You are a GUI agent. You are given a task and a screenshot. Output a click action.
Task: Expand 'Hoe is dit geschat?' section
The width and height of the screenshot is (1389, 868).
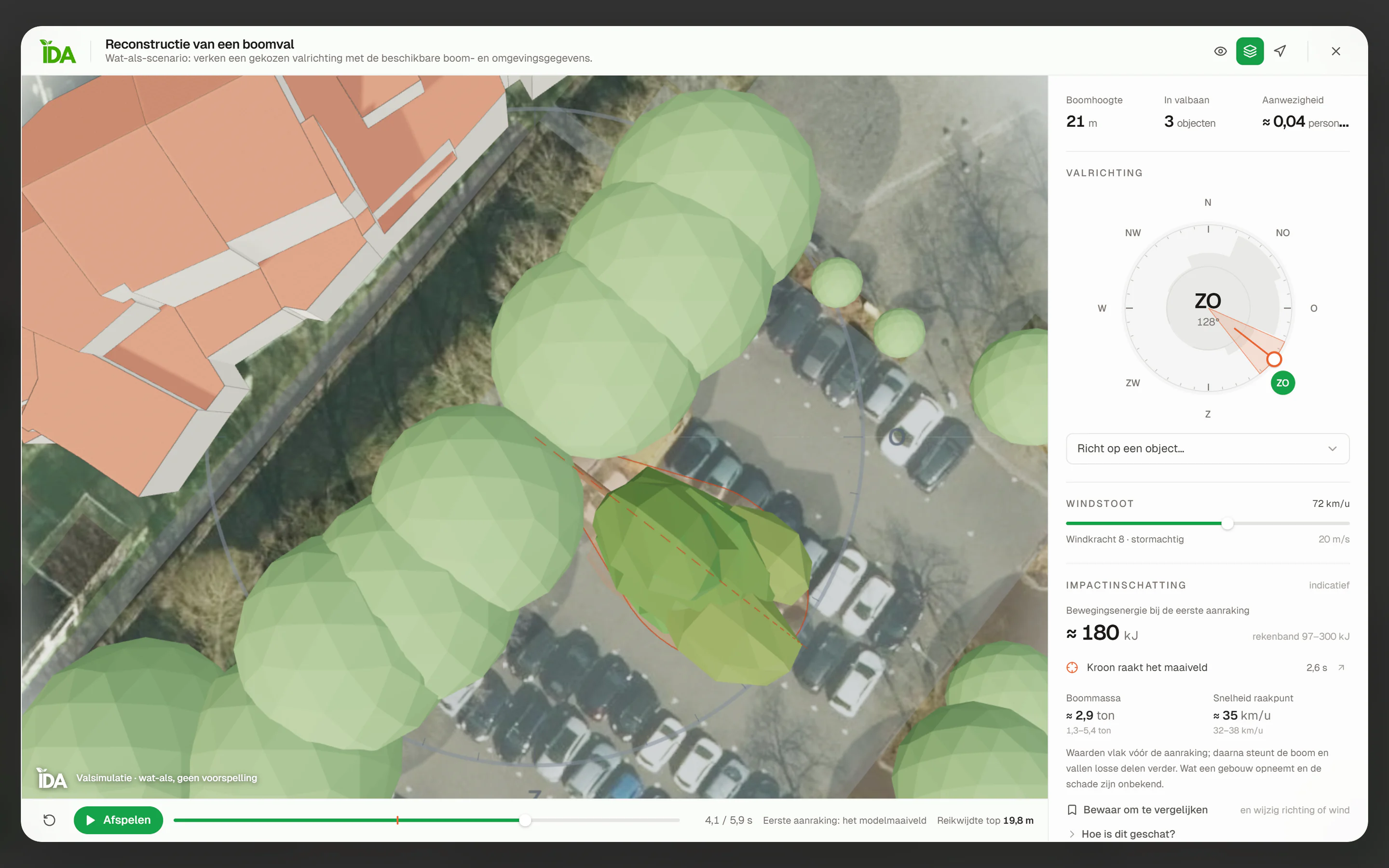(x=1122, y=834)
